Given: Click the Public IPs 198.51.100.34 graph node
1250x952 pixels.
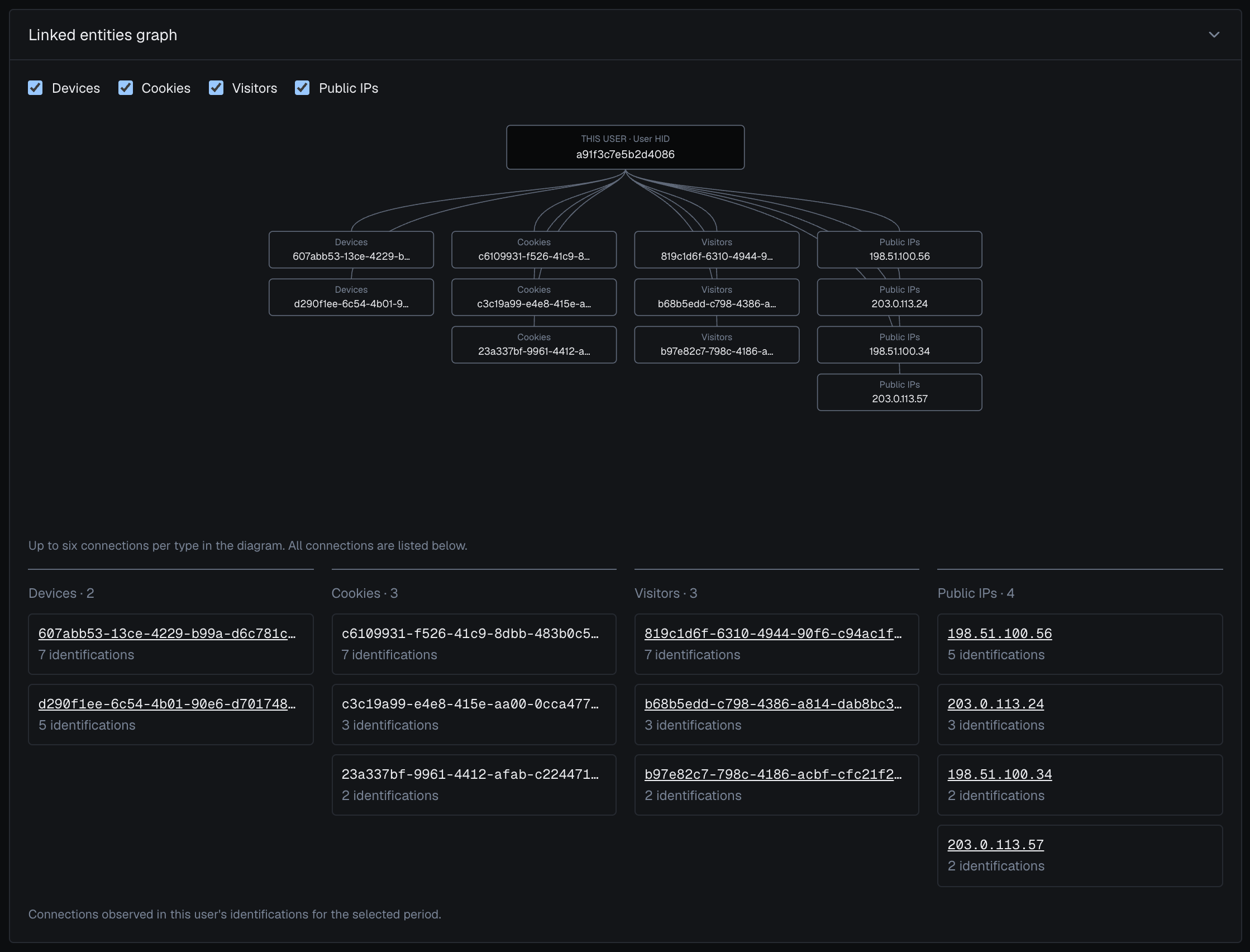Looking at the screenshot, I should pos(899,345).
